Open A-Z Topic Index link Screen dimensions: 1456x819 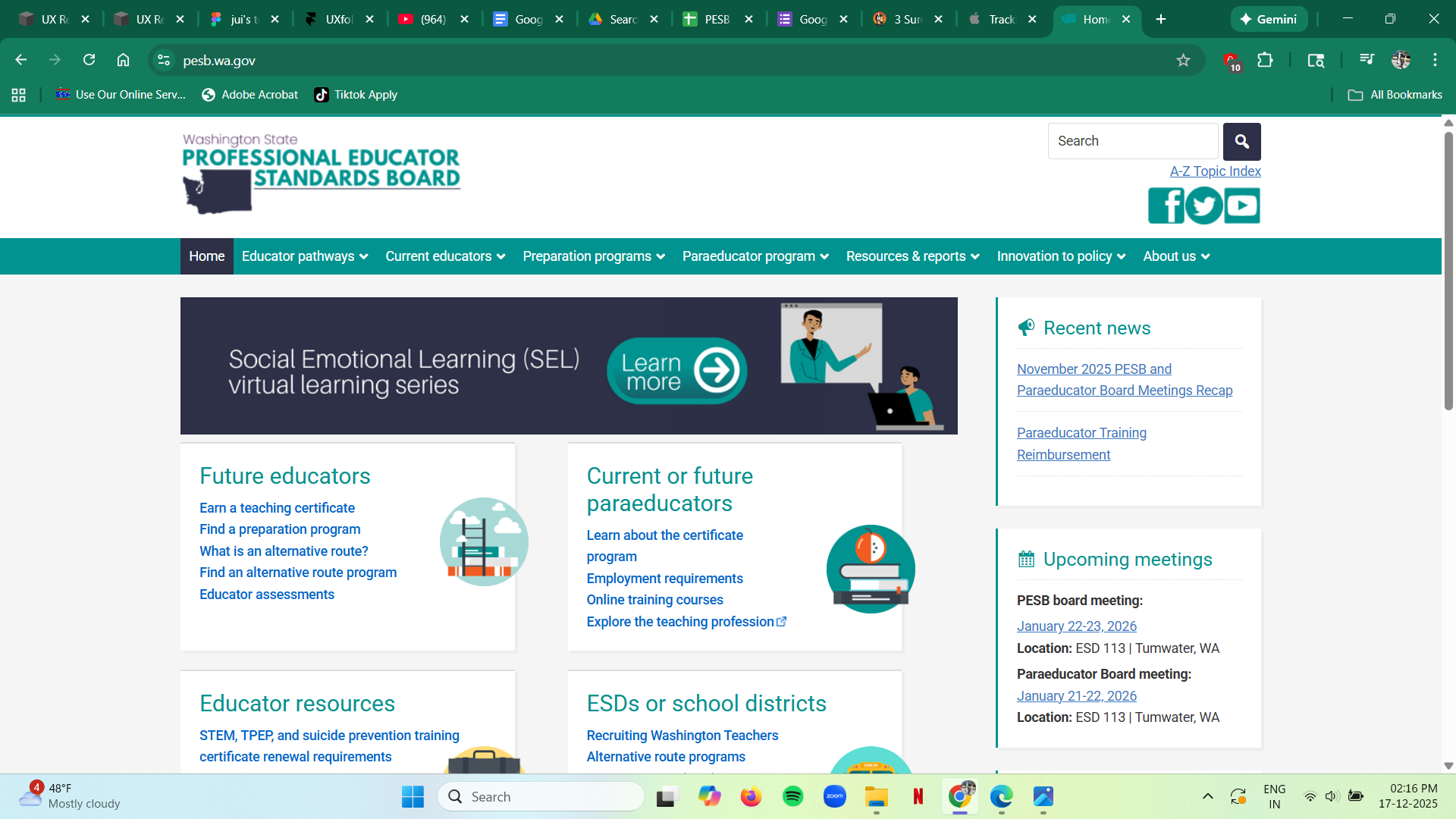[x=1215, y=171]
